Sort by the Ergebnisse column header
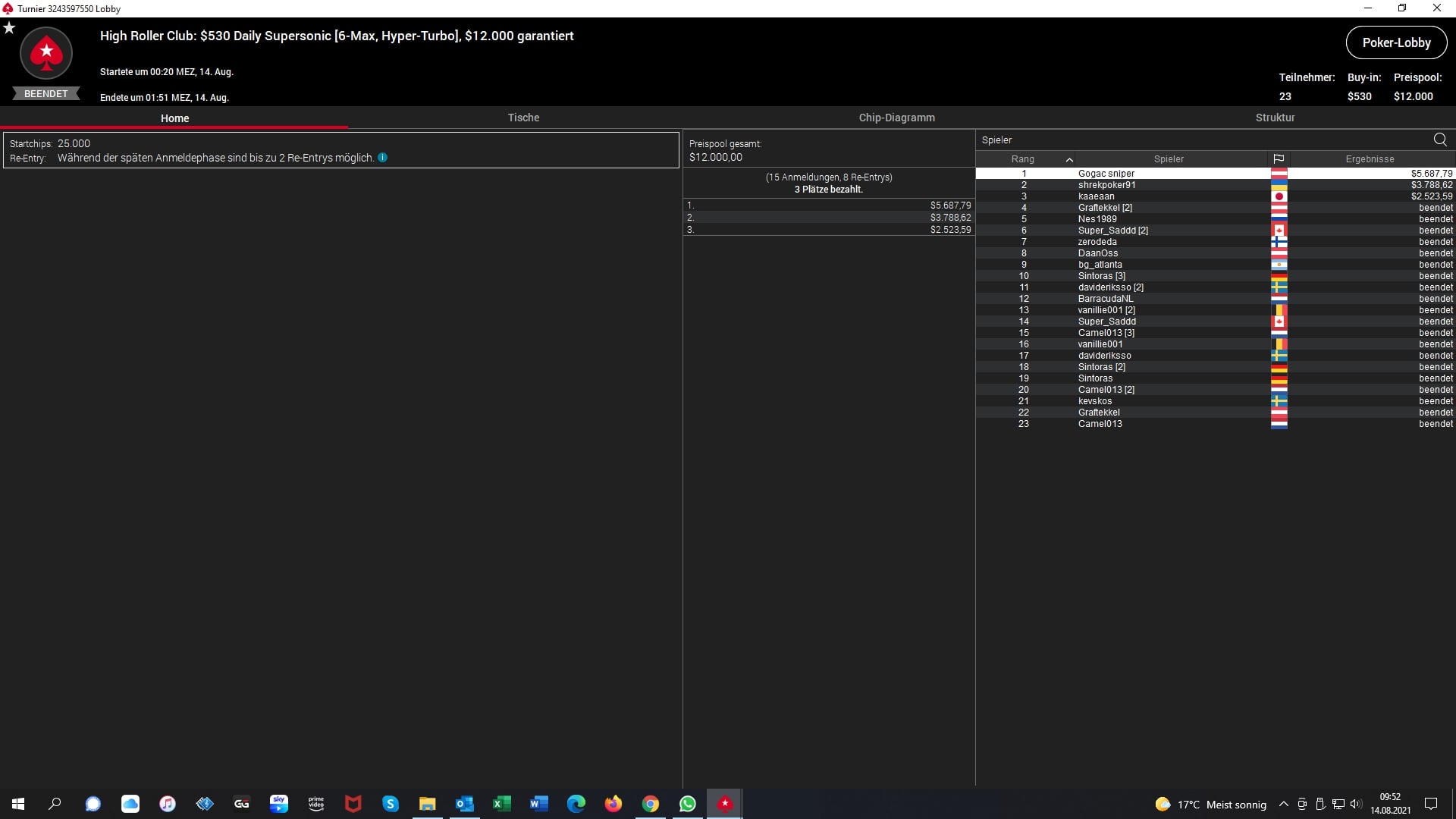The height and width of the screenshot is (819, 1456). click(1370, 159)
